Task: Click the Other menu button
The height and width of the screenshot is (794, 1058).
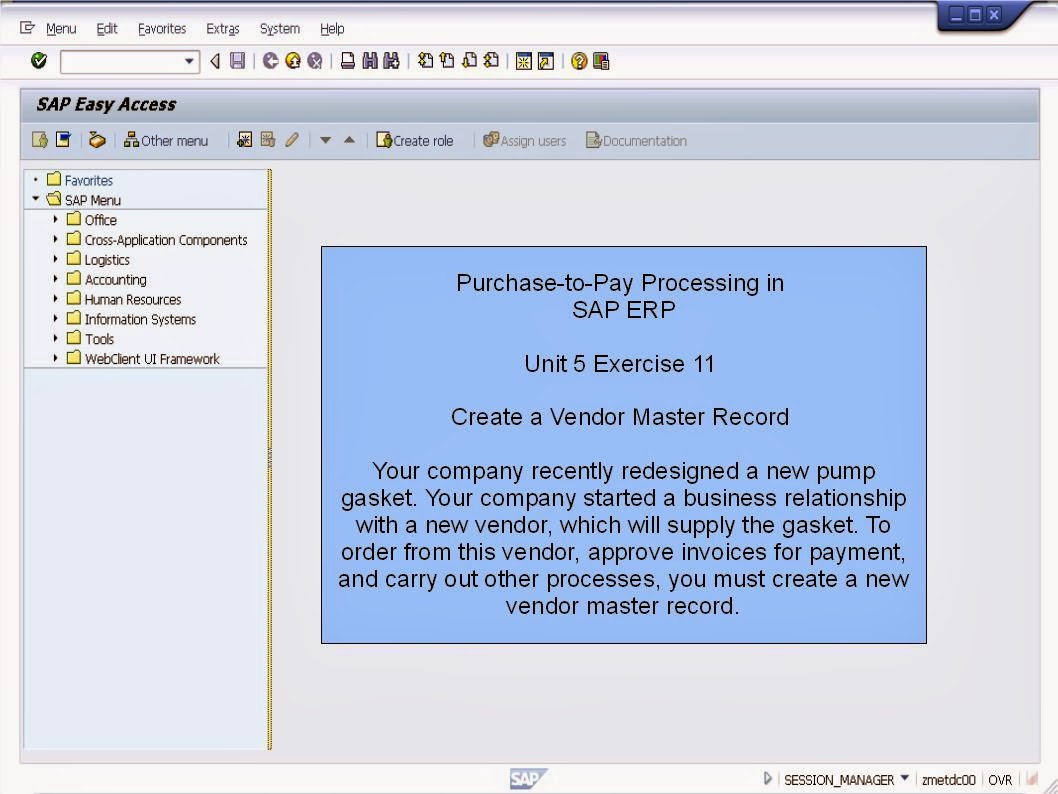Action: [166, 140]
